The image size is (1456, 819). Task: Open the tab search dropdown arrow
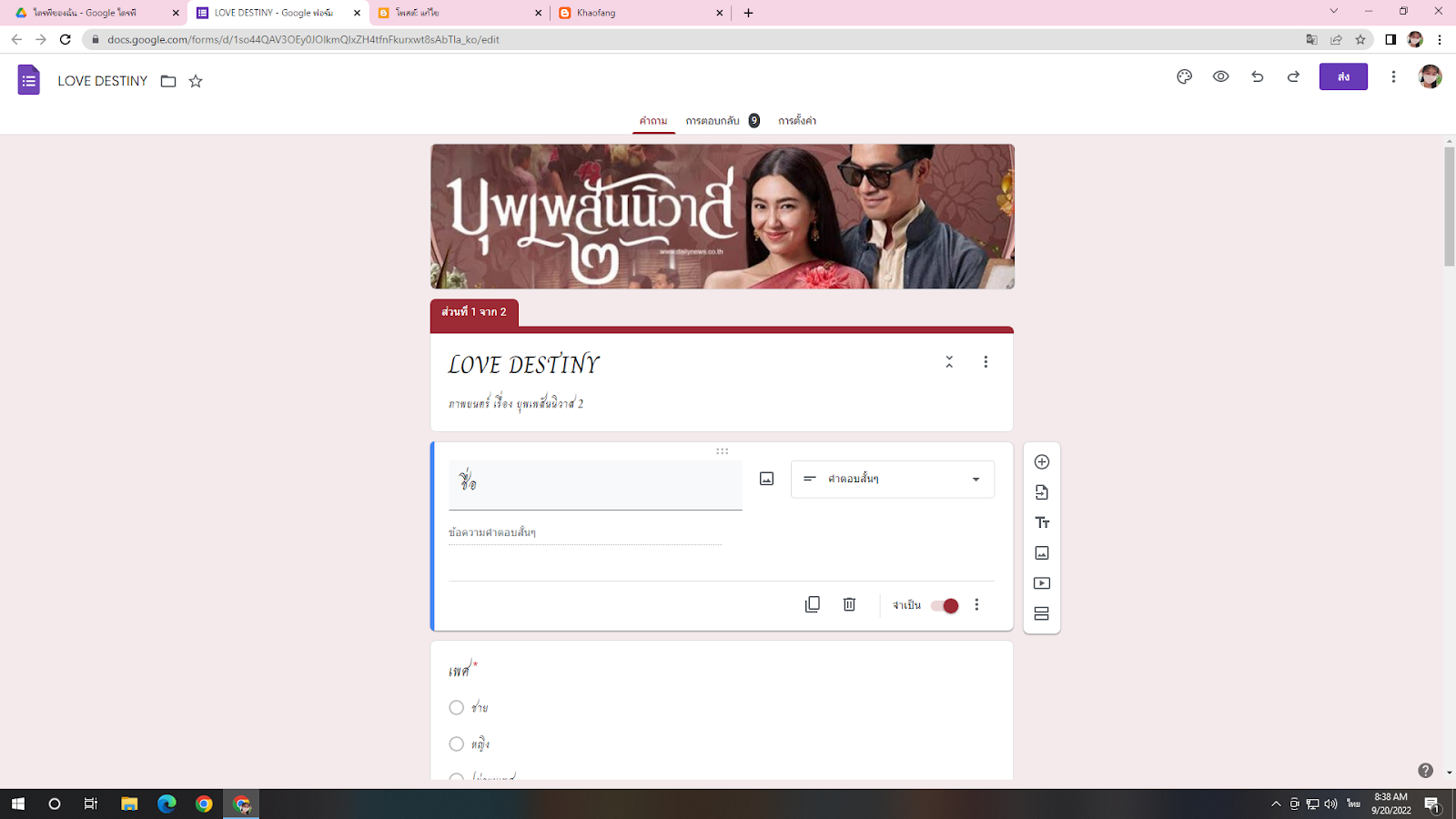click(1334, 11)
